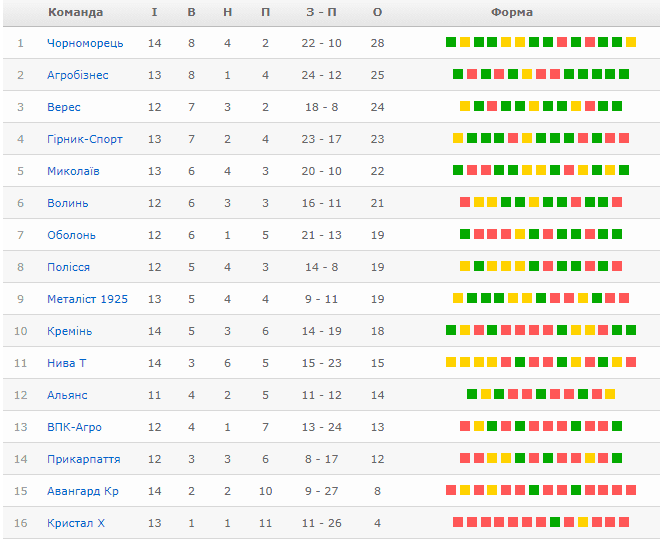
Task: Click the ВПК-Агро team name
Action: (74, 427)
